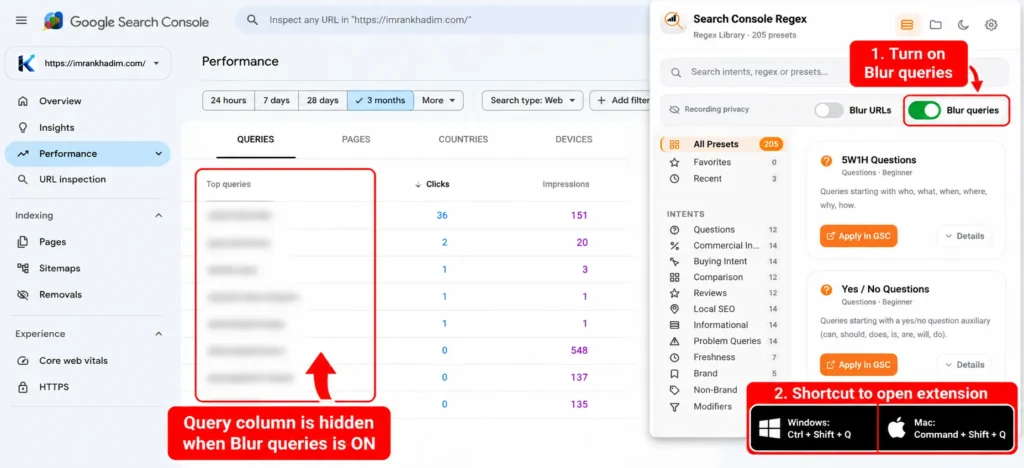The image size is (1024, 468).
Task: Click the Problem Queries warning icon
Action: tap(675, 341)
